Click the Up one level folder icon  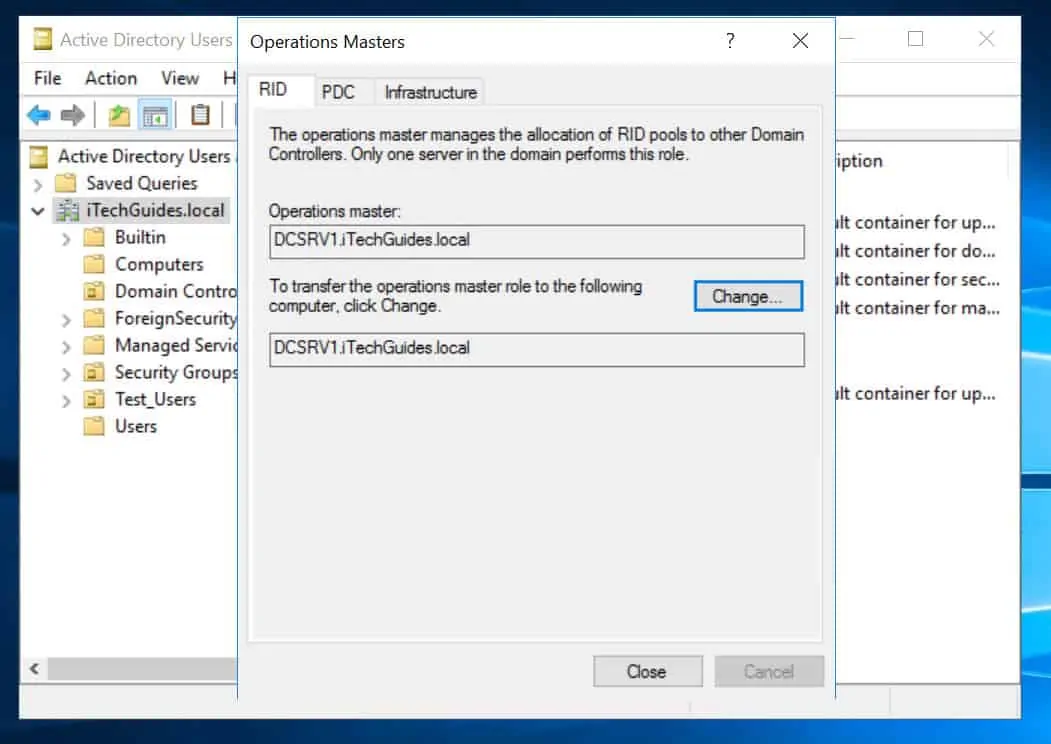coord(119,115)
